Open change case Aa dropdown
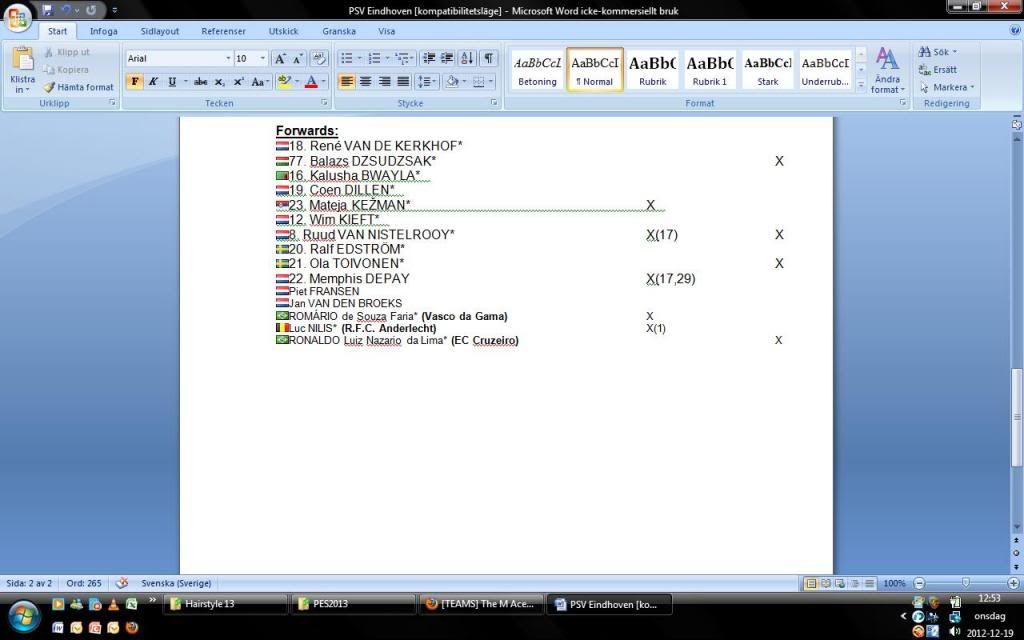 pos(261,82)
